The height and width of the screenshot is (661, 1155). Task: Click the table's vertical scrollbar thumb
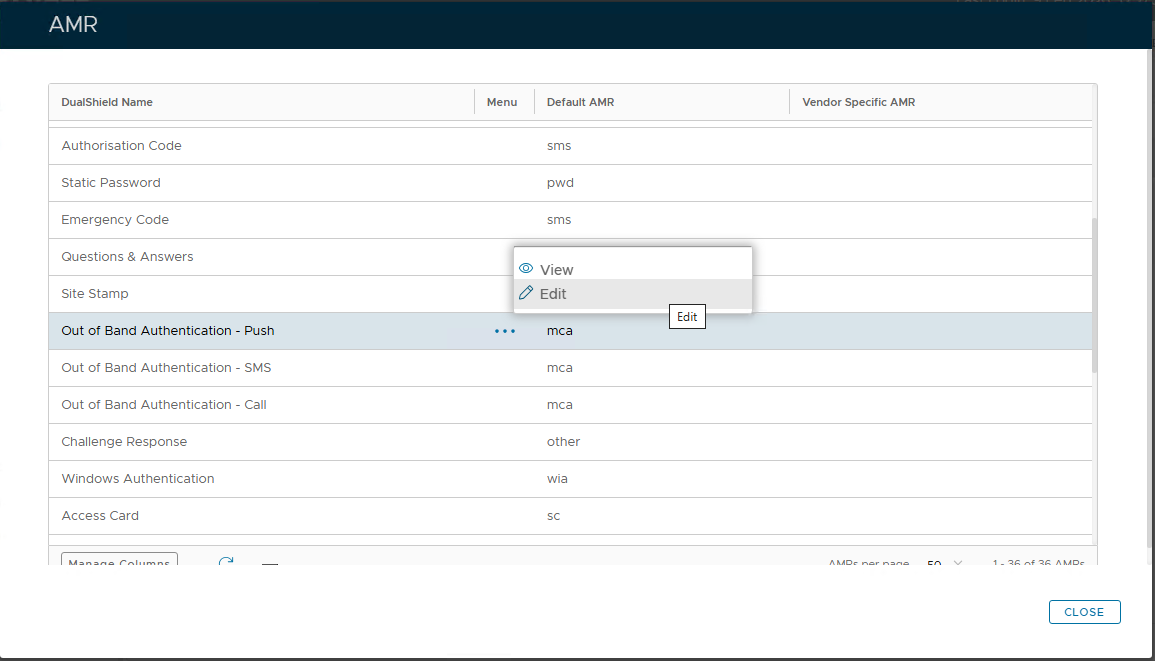click(x=1093, y=295)
